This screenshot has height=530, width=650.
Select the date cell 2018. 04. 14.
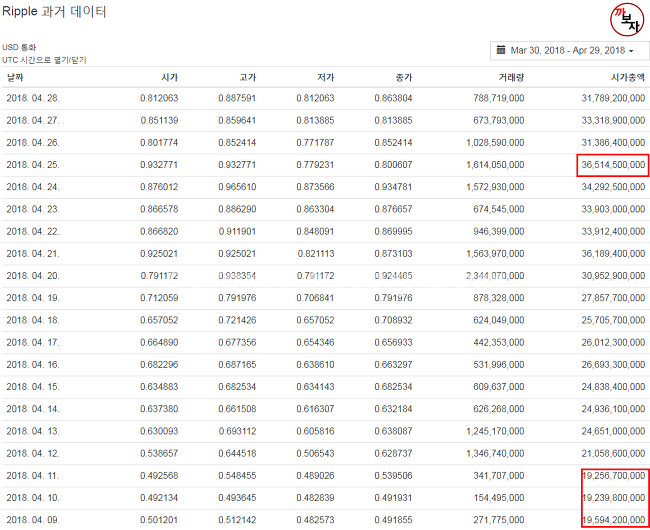(33, 409)
